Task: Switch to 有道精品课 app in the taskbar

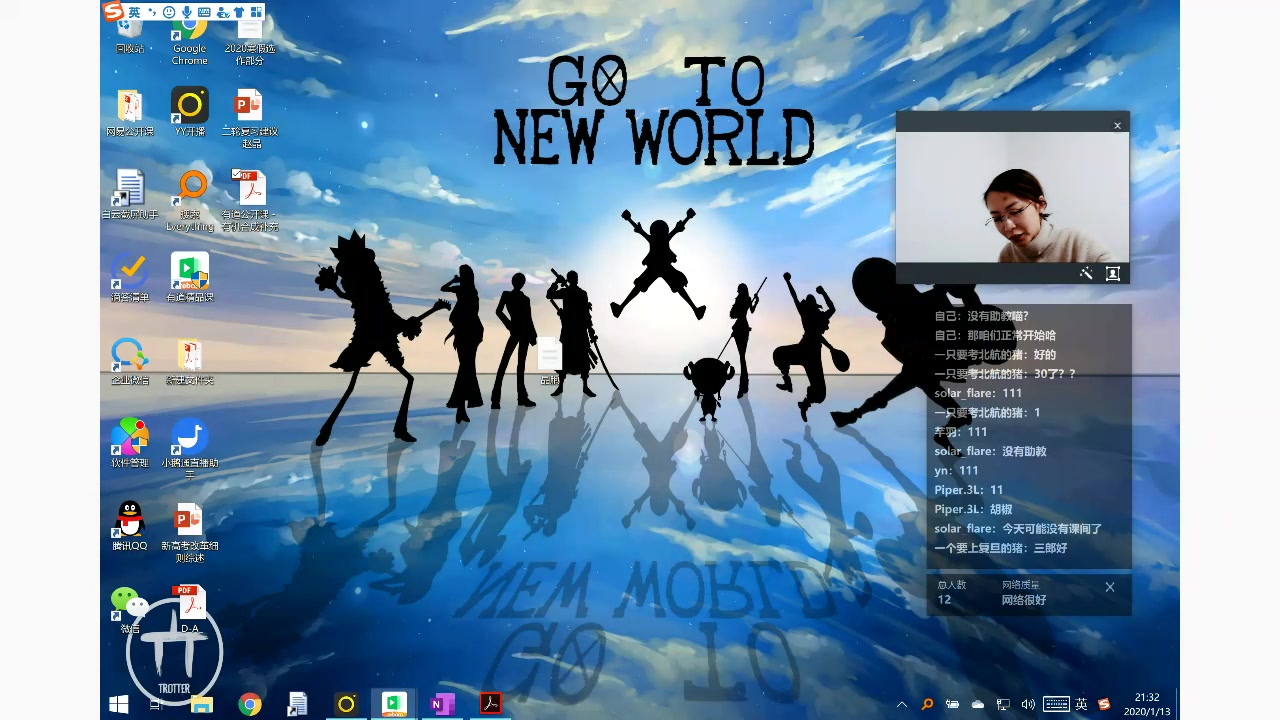Action: (394, 704)
